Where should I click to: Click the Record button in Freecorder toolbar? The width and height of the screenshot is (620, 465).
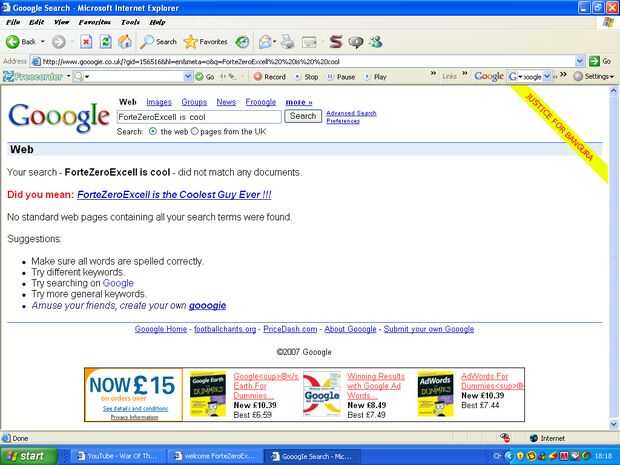[270, 77]
